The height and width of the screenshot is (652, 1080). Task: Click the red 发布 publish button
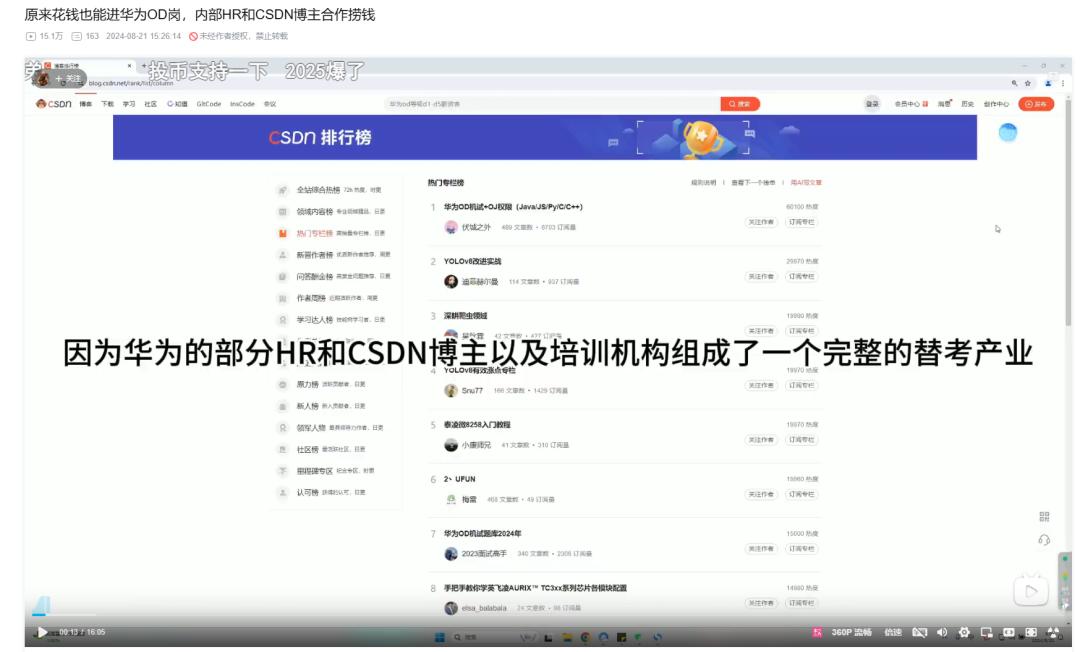[x=1036, y=104]
